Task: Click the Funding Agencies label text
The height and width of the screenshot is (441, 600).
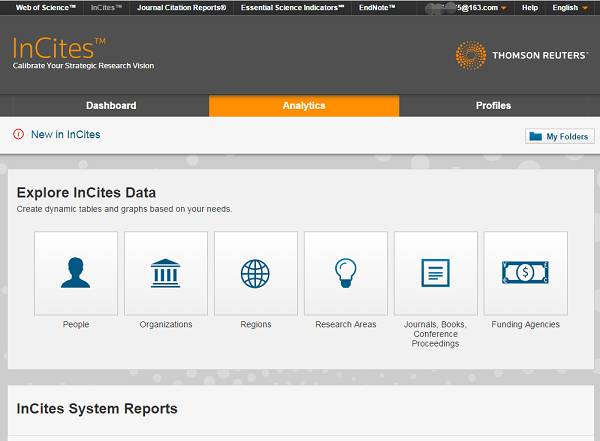Action: point(525,324)
